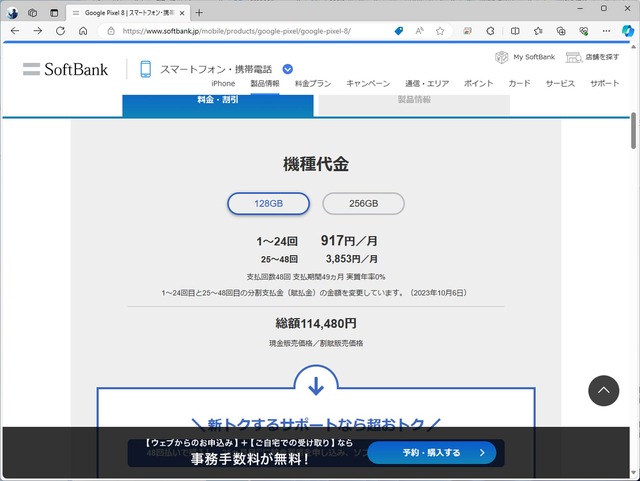Viewport: 640px width, 481px height.
Task: Open the 料金プラン menu item
Action: (313, 83)
